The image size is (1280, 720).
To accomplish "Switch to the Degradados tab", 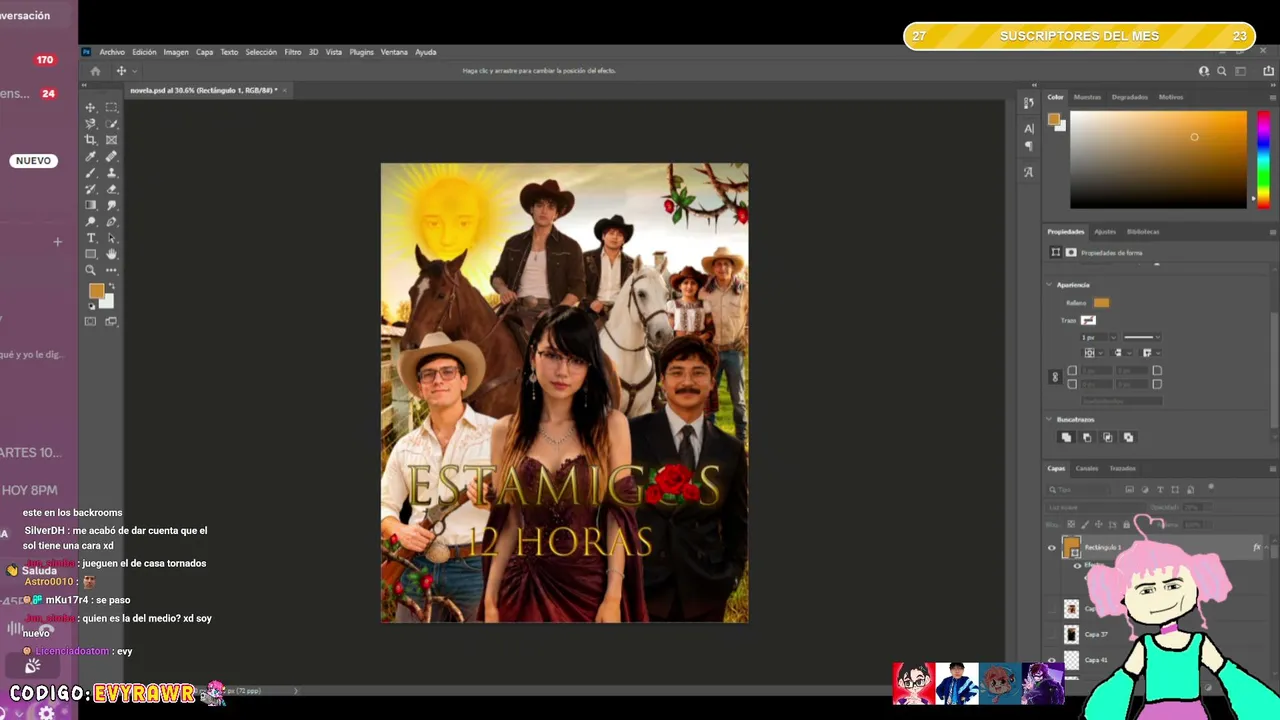I will [1130, 97].
